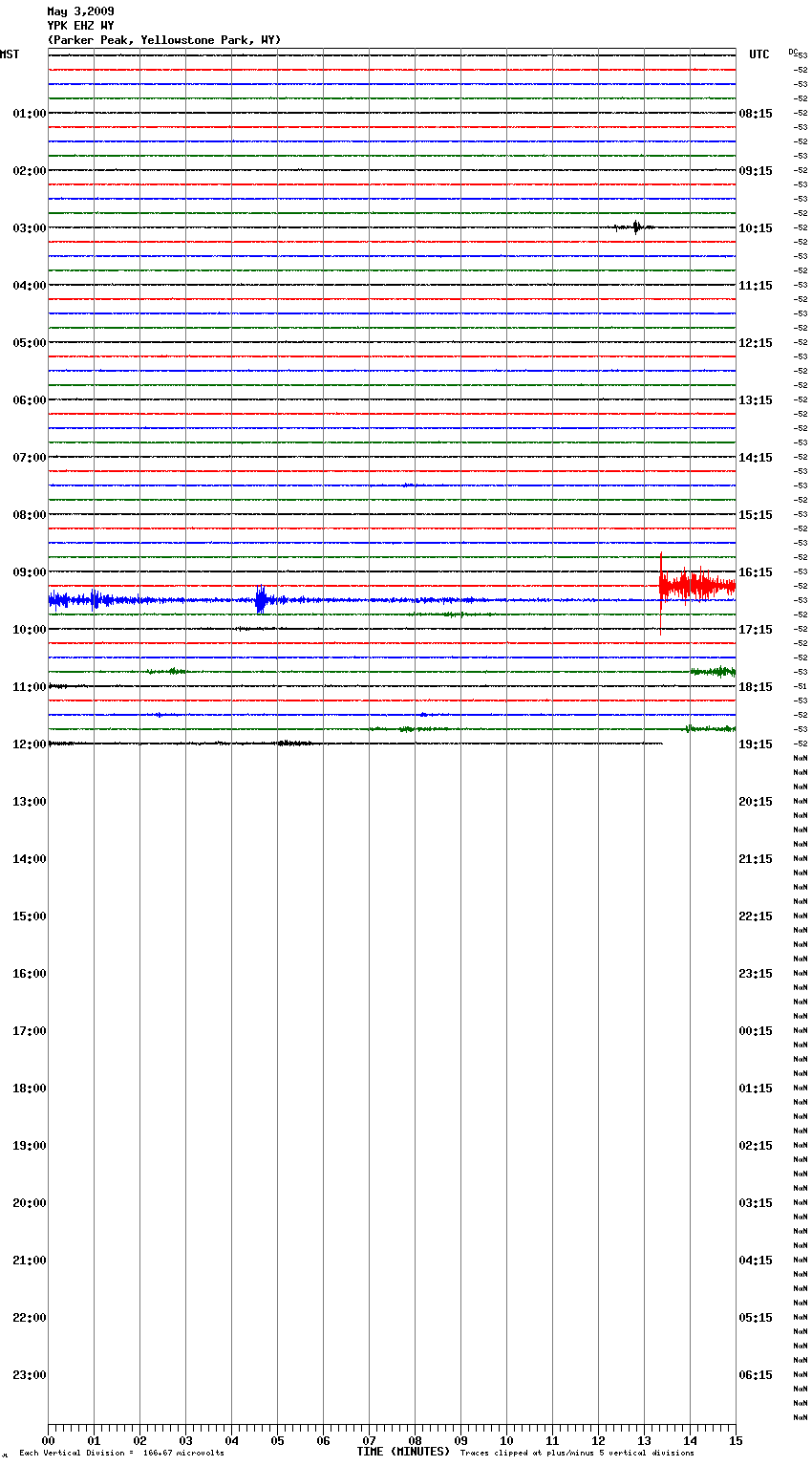Click the green signal at end of the 10:45 trace
Viewport: 812px width, 1466px height.
(713, 672)
